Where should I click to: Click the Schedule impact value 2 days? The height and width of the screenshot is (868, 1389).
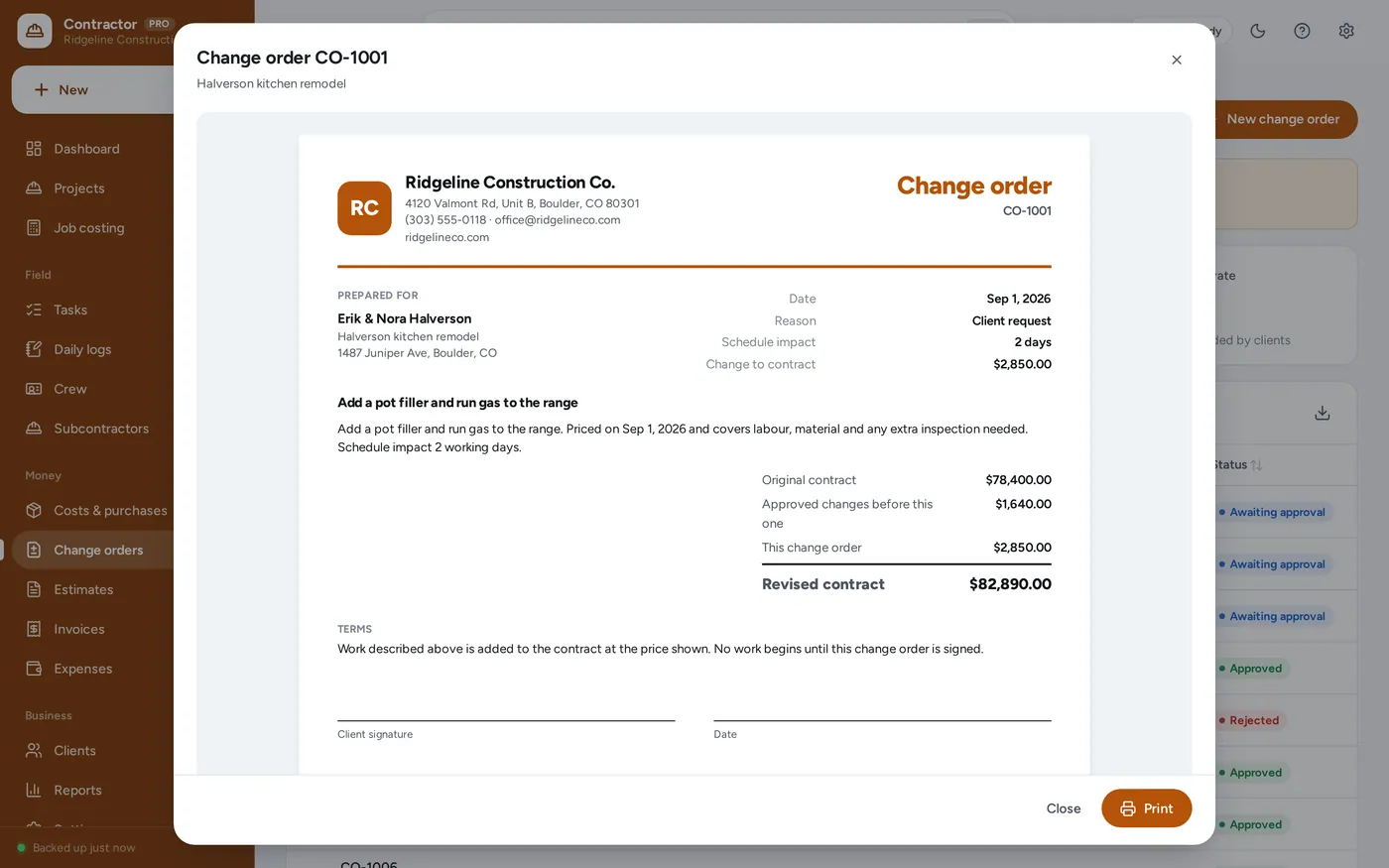[x=1033, y=342]
